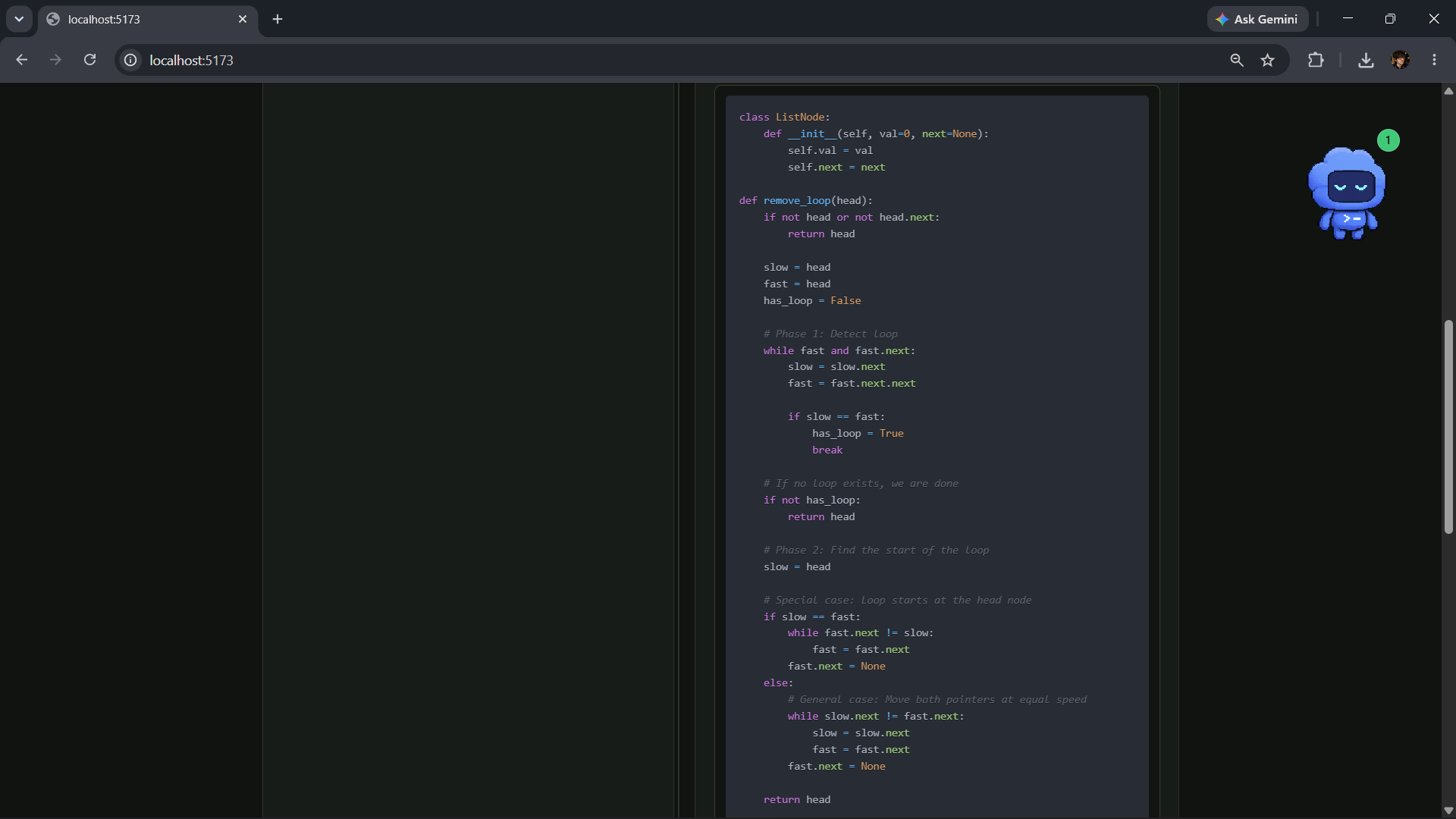
Task: Click final 'return head' line
Action: coord(797,799)
